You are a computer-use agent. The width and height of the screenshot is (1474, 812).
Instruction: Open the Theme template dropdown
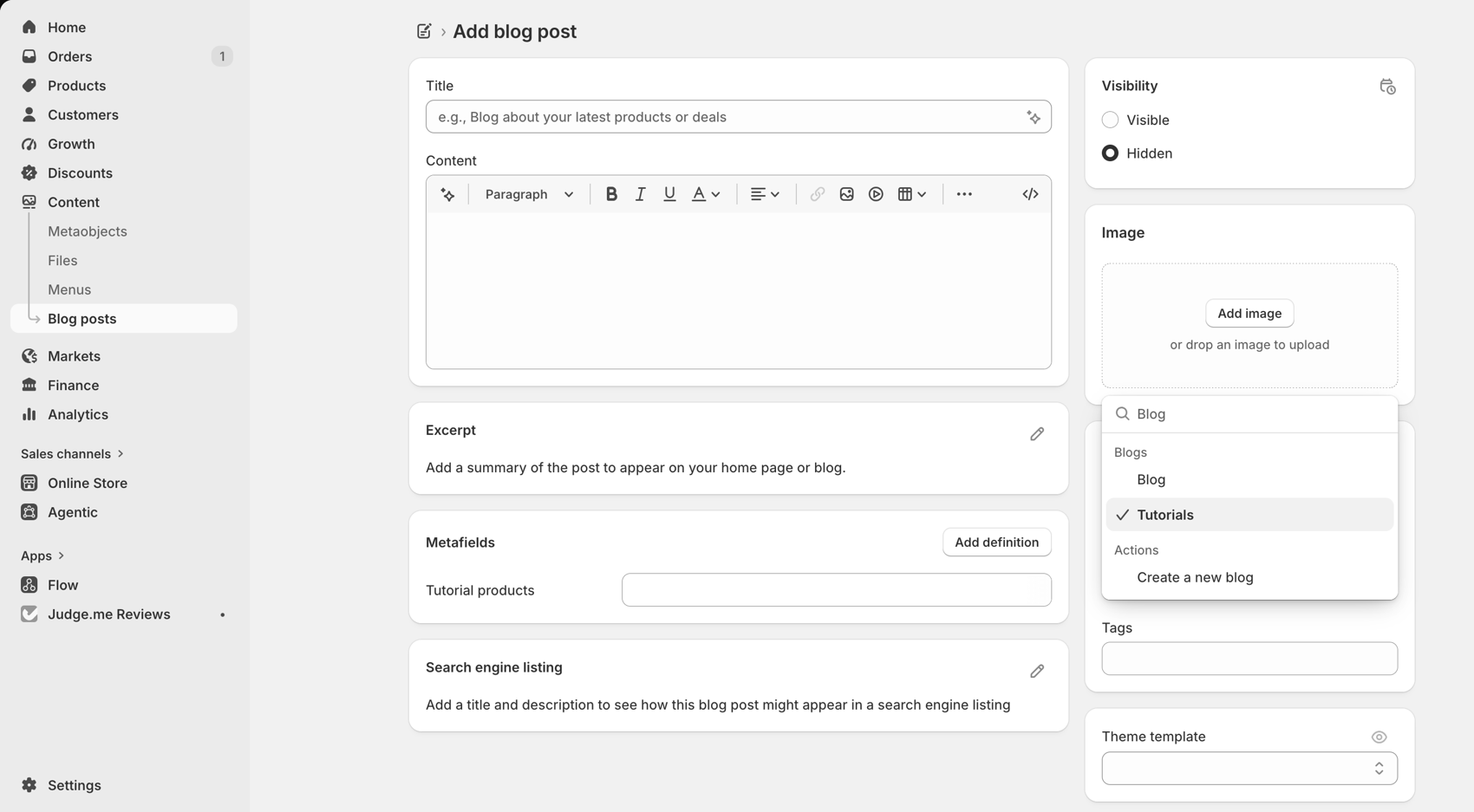[x=1249, y=768]
